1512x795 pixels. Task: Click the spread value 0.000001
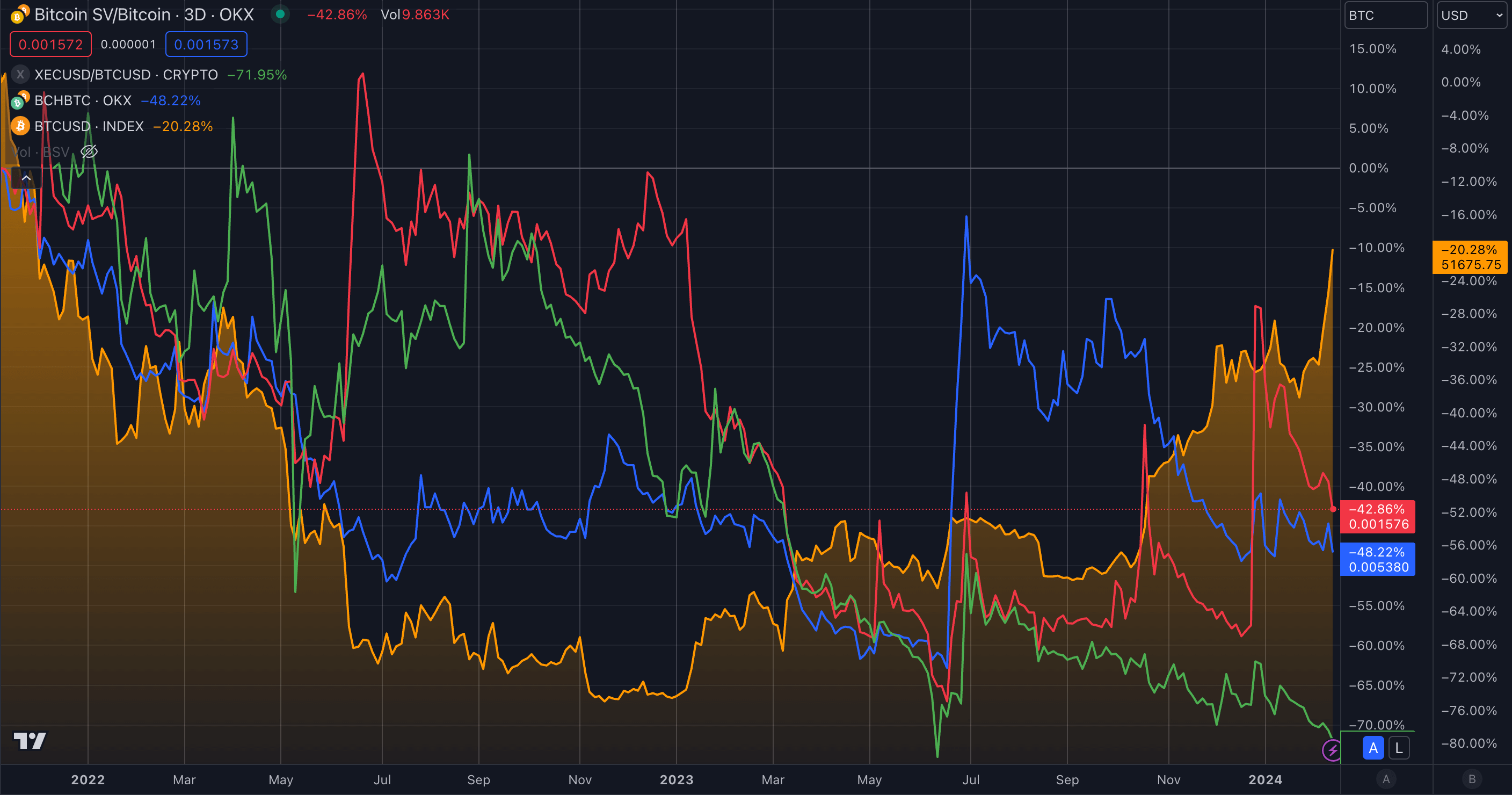point(128,45)
